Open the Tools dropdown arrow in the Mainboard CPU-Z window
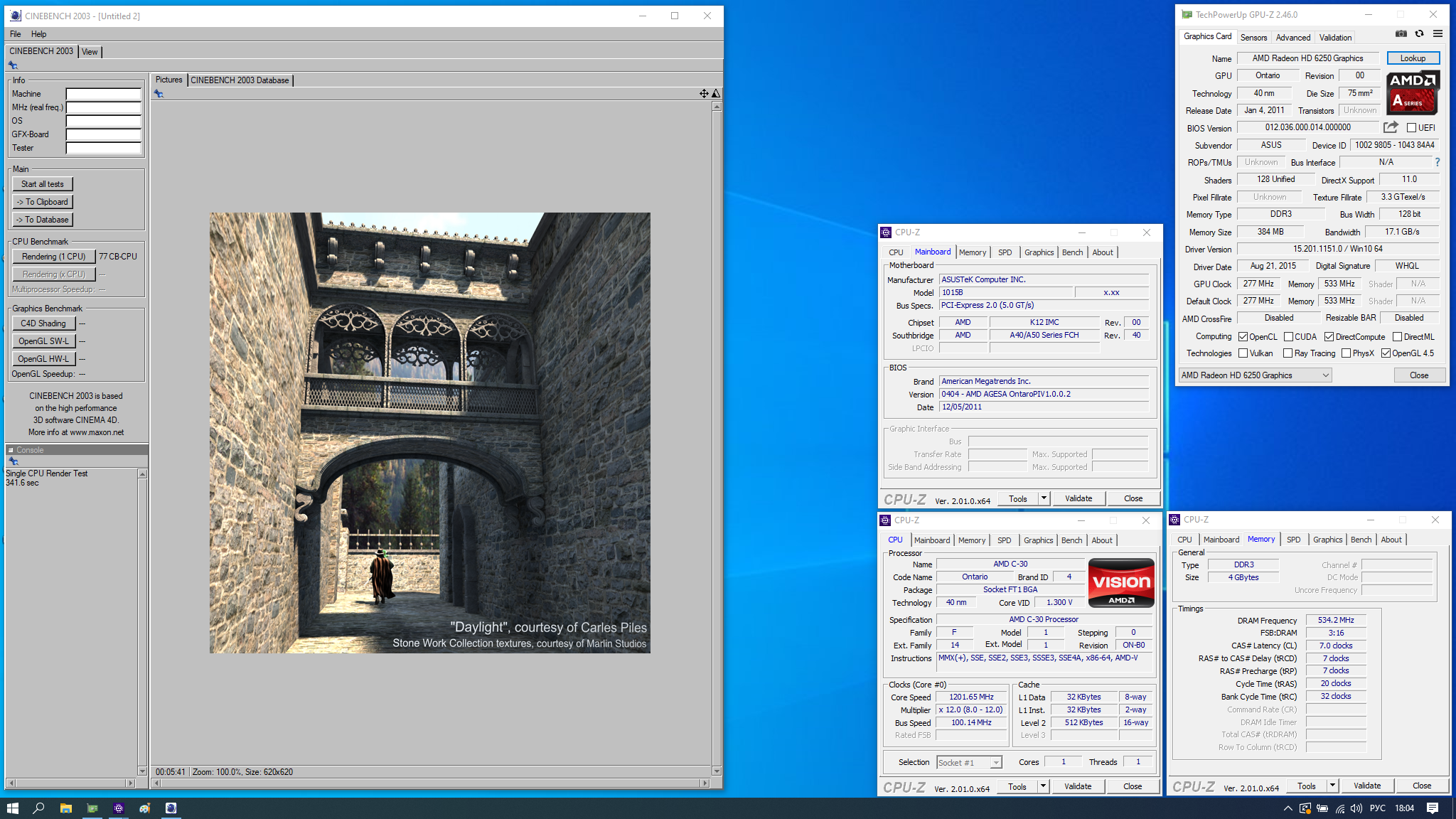The height and width of the screenshot is (819, 1456). pos(1044,498)
